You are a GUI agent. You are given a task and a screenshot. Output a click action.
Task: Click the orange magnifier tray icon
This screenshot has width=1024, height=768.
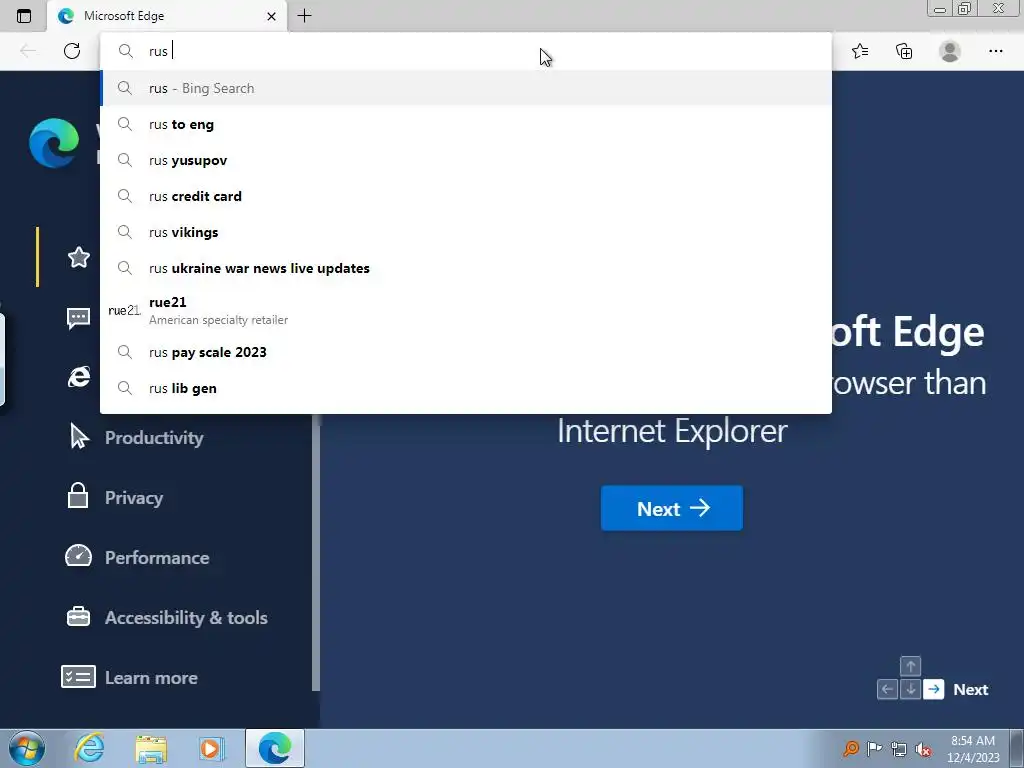click(x=851, y=748)
